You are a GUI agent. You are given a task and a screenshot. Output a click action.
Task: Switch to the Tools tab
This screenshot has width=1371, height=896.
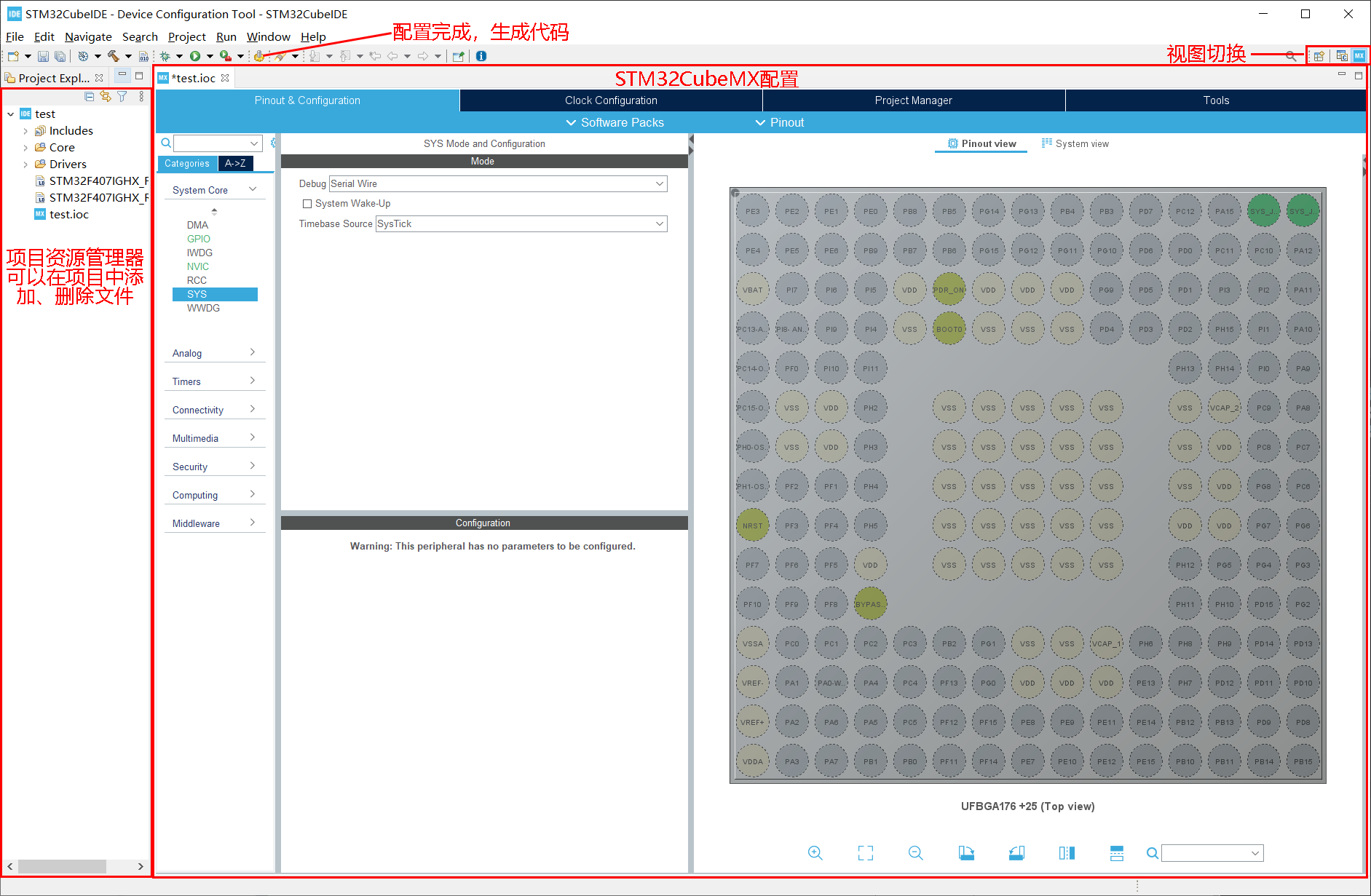tap(1216, 100)
